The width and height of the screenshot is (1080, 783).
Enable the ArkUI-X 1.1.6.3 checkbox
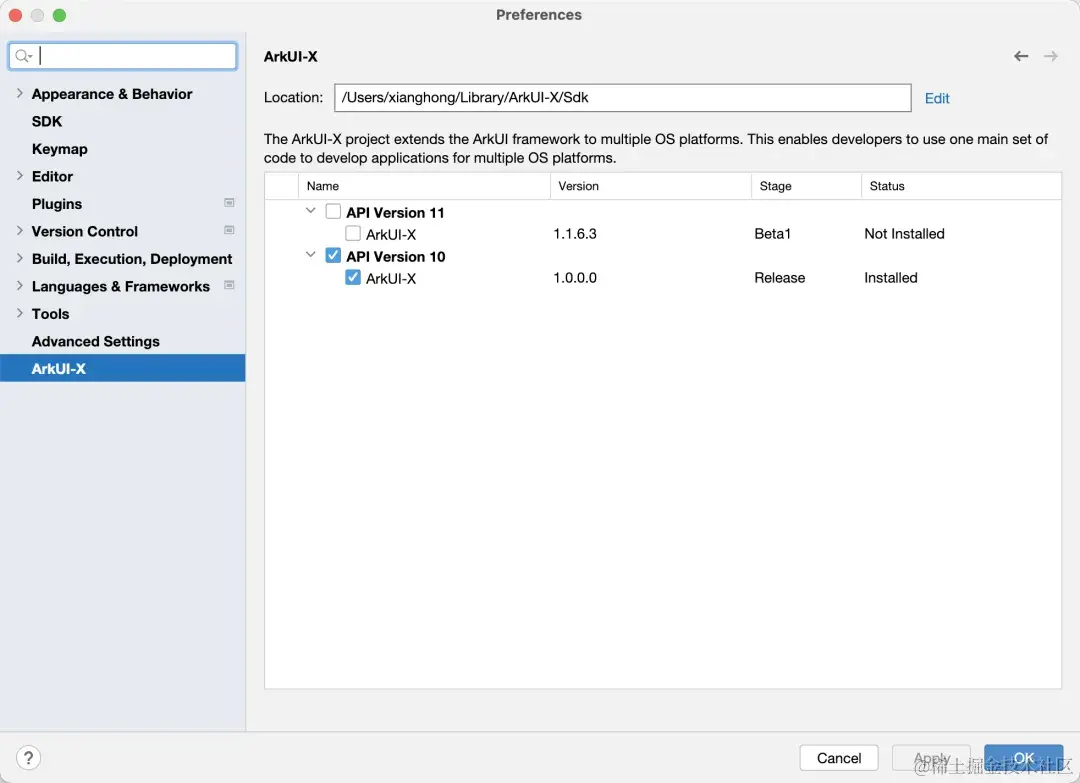[353, 233]
